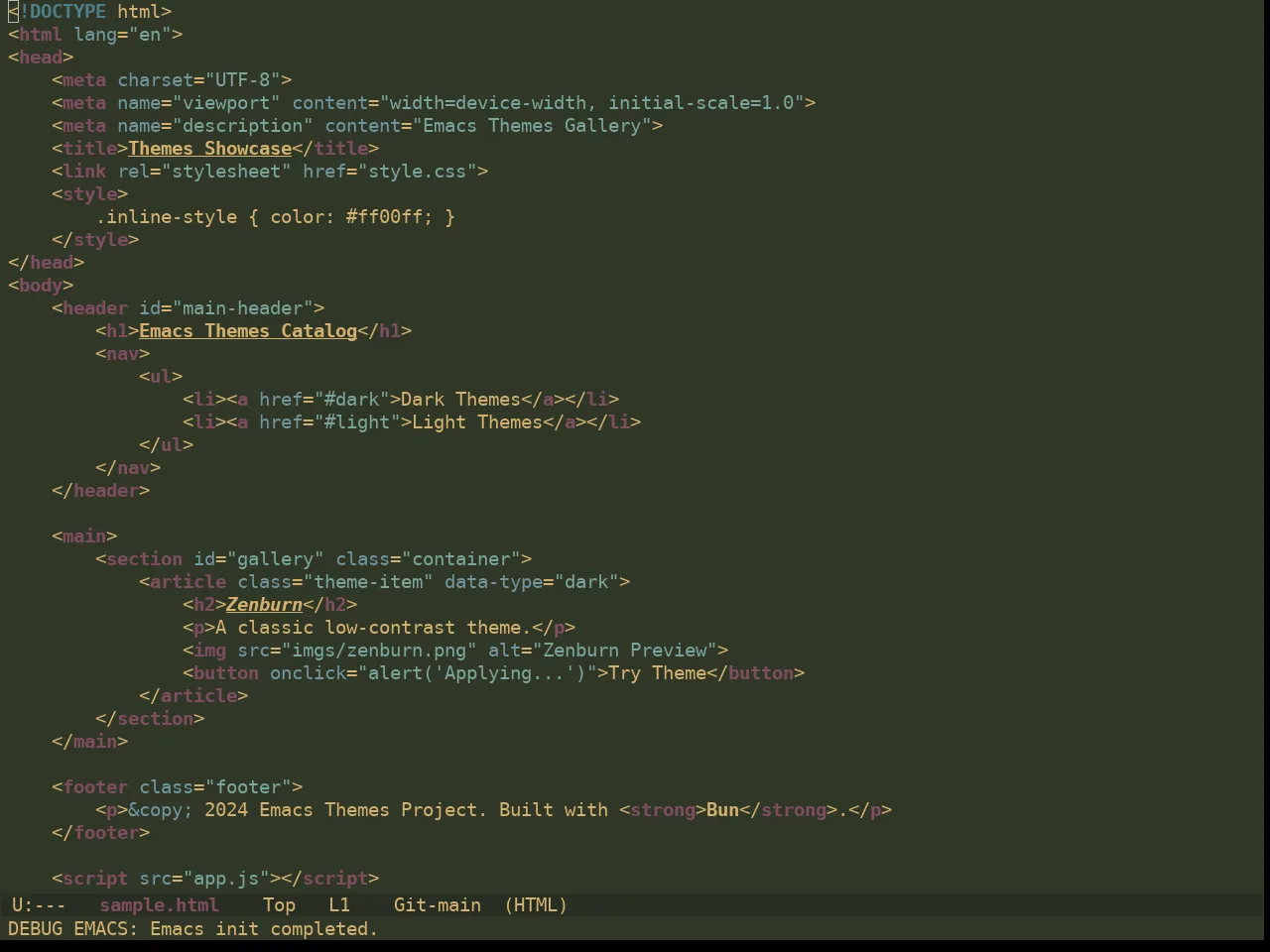
Task: Click the title text 'Themes Showcase'
Action: [210, 149]
